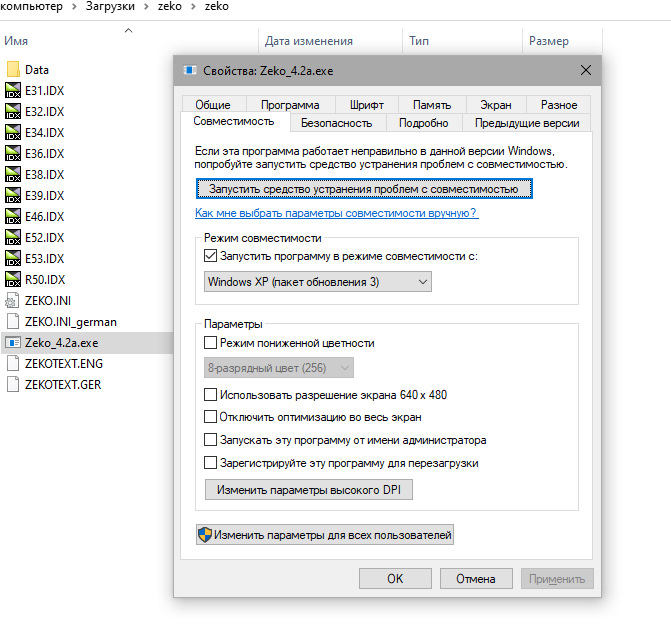
Task: Expand breadcrumb chevron before last zeko
Action: click(193, 7)
